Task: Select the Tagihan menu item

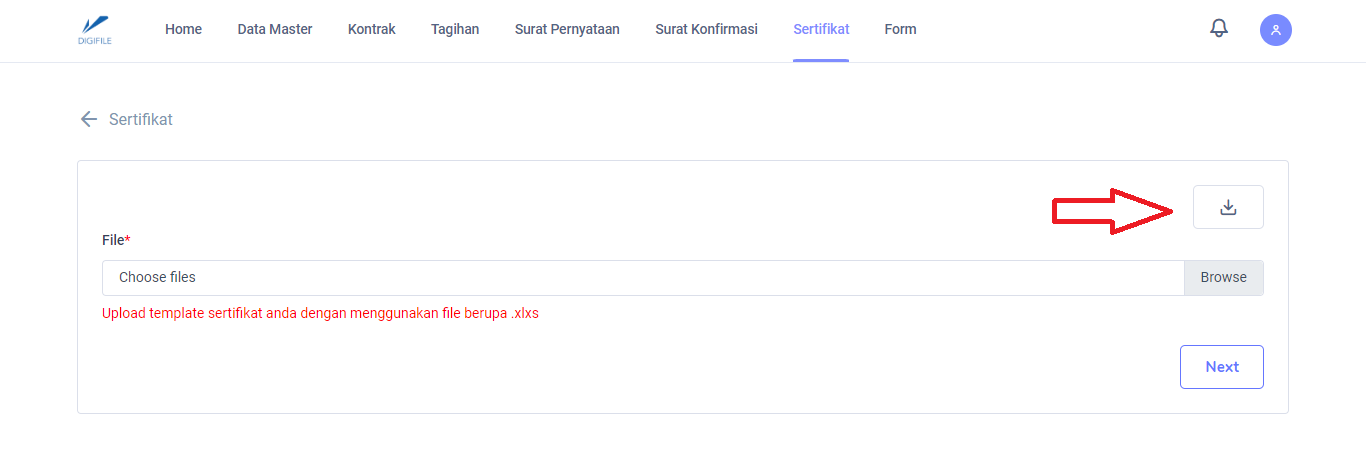Action: coord(454,29)
